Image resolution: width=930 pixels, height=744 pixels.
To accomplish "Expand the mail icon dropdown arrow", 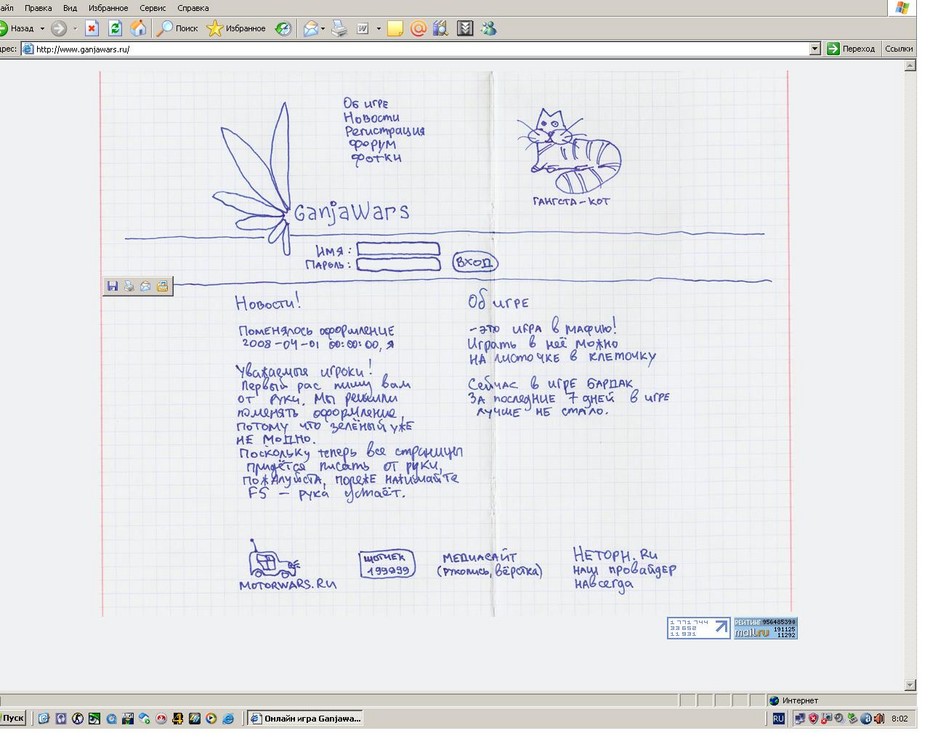I will point(323,28).
